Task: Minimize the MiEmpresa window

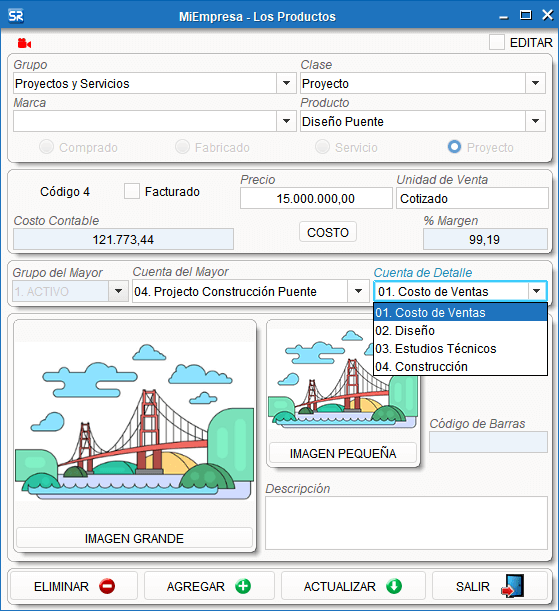Action: coord(504,16)
